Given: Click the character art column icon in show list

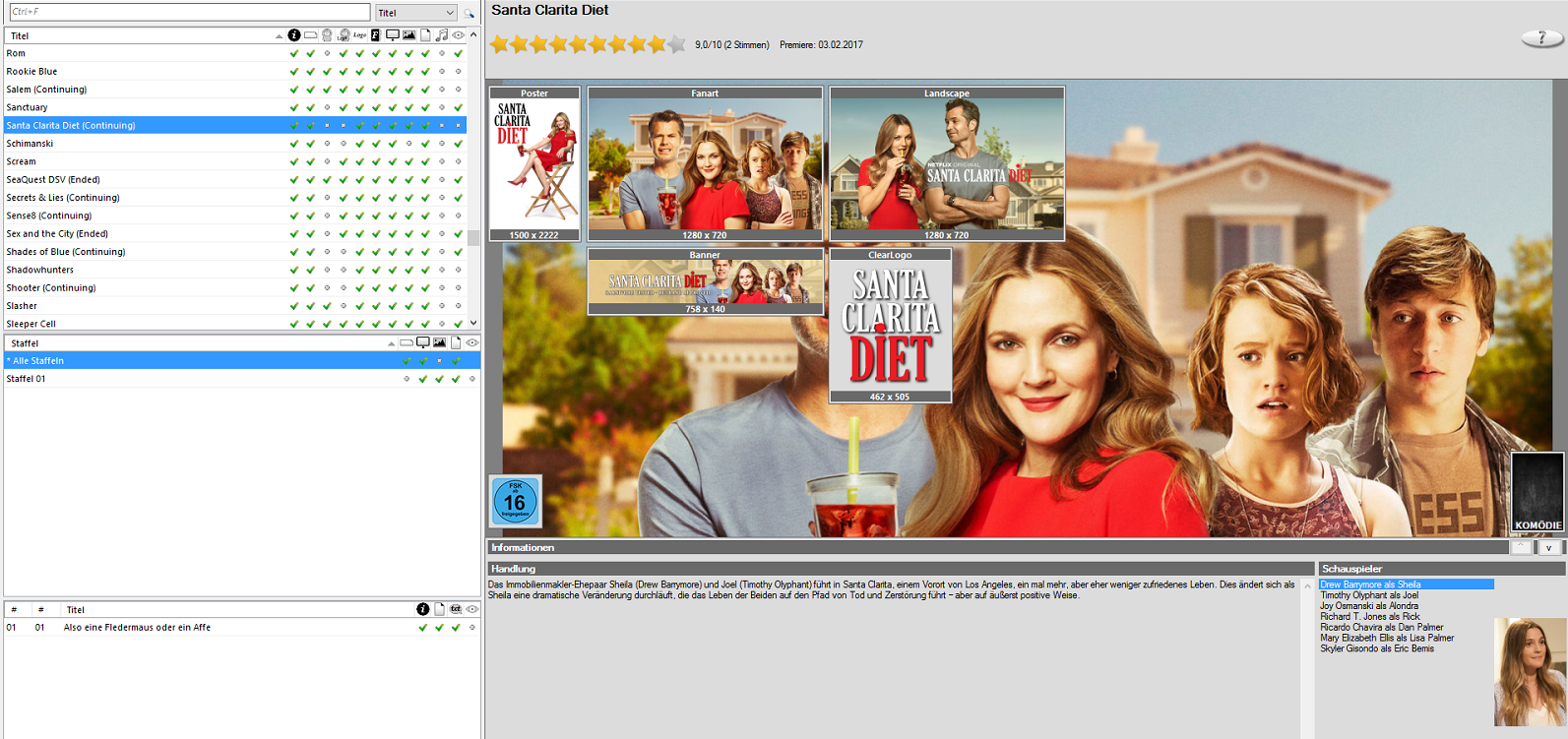Looking at the screenshot, I should click(x=327, y=35).
